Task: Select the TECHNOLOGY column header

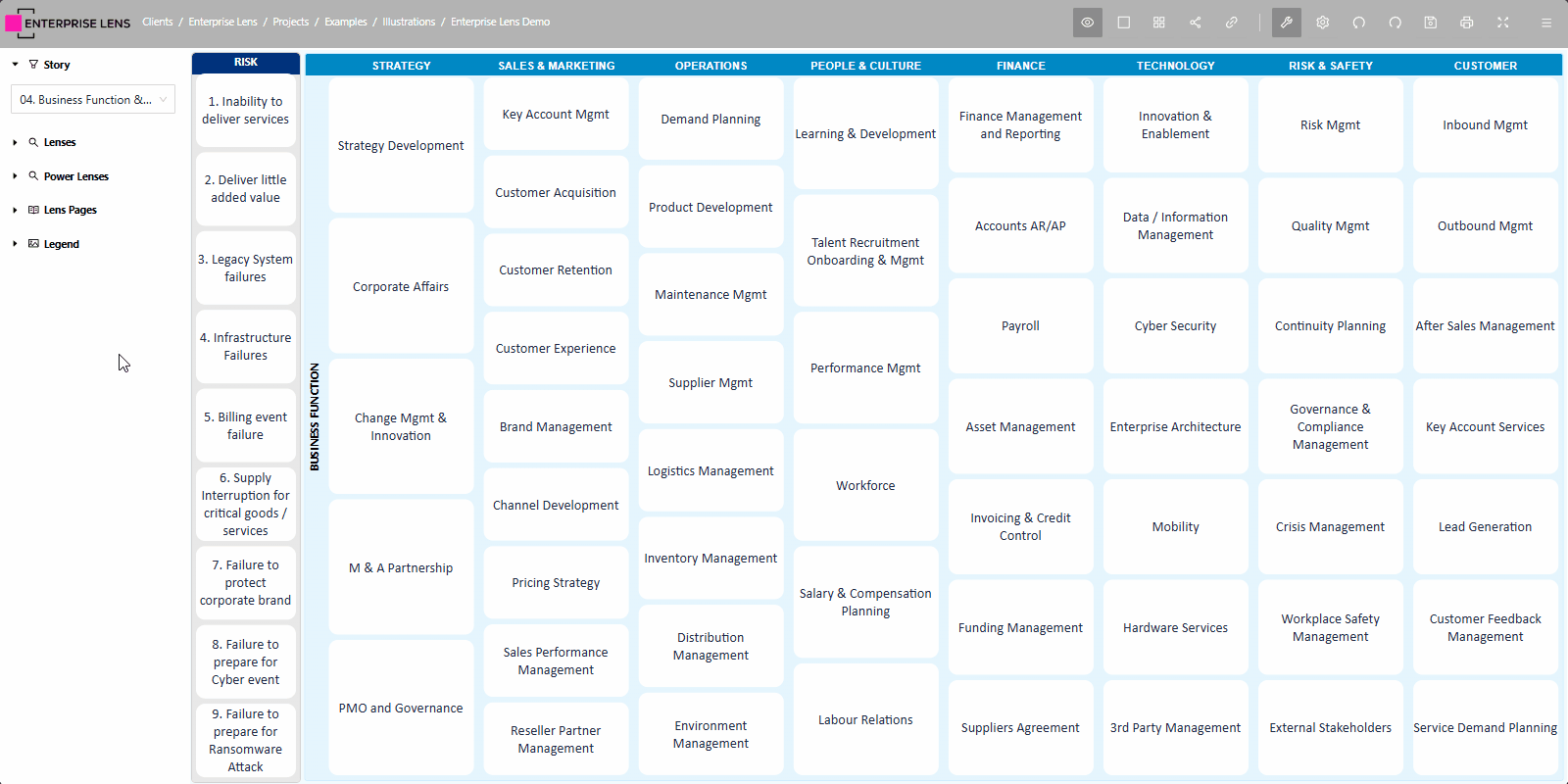Action: pos(1175,66)
